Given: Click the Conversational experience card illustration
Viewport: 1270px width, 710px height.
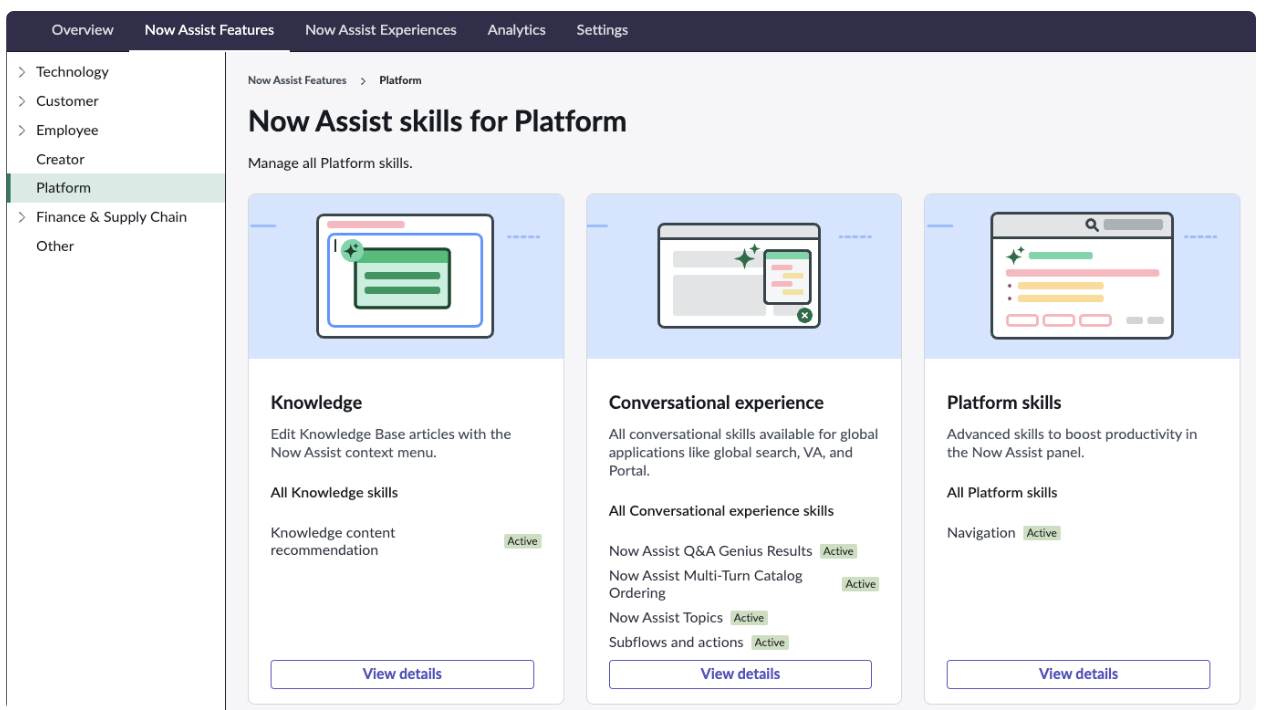Looking at the screenshot, I should pyautogui.click(x=743, y=276).
